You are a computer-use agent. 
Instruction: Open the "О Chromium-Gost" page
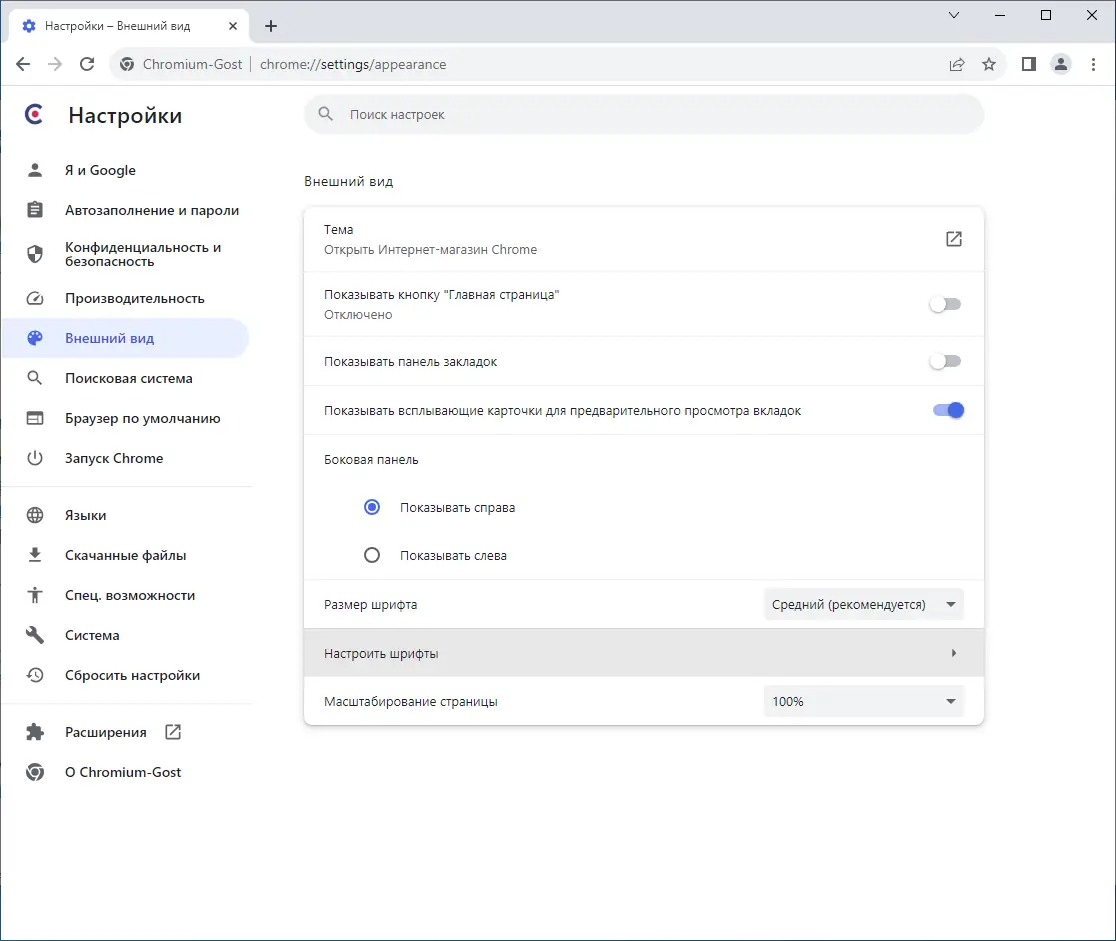123,772
